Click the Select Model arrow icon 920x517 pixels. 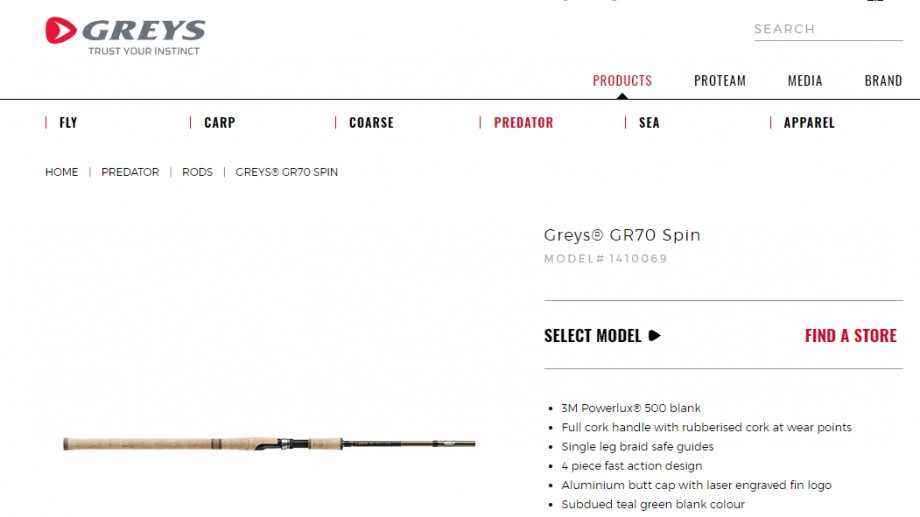pyautogui.click(x=654, y=336)
